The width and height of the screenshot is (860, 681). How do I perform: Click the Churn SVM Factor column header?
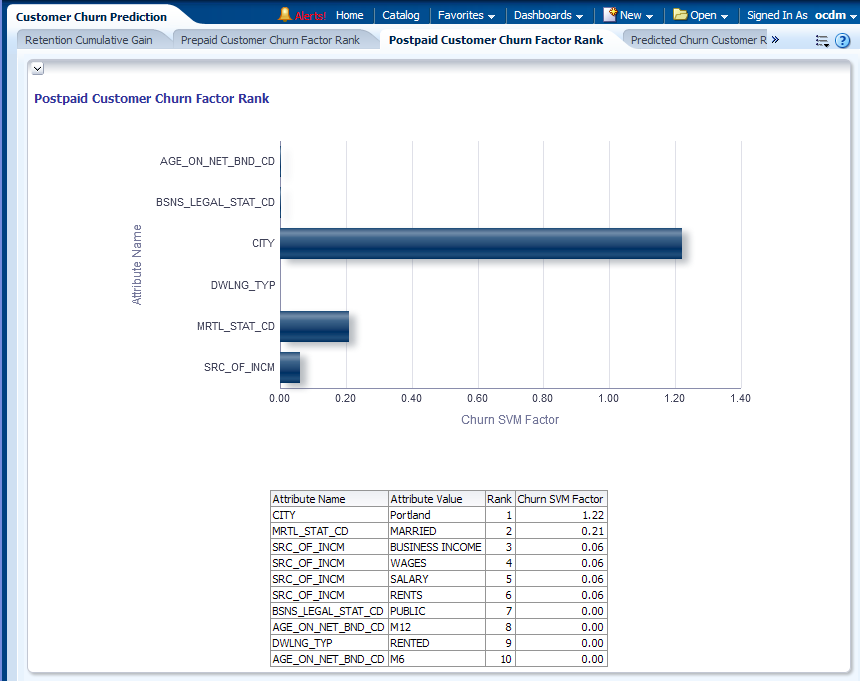(560, 499)
